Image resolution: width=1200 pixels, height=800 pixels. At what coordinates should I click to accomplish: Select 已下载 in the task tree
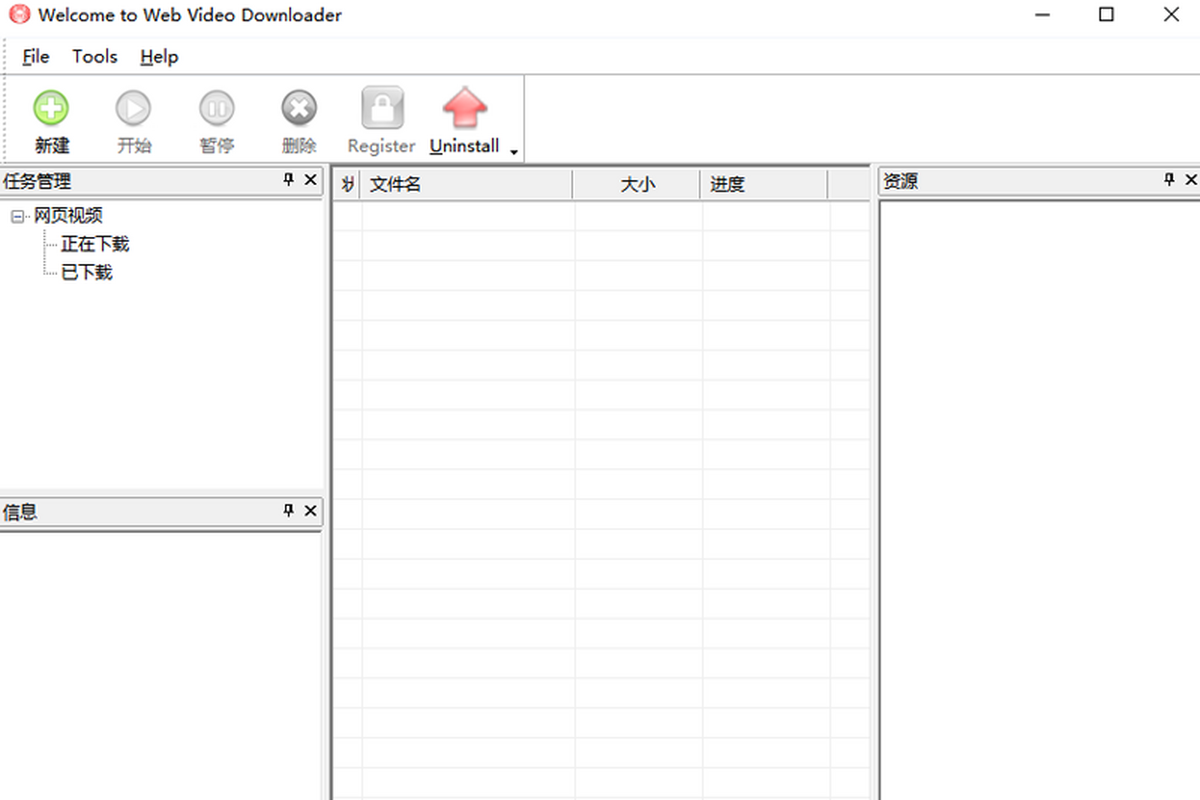tap(87, 271)
